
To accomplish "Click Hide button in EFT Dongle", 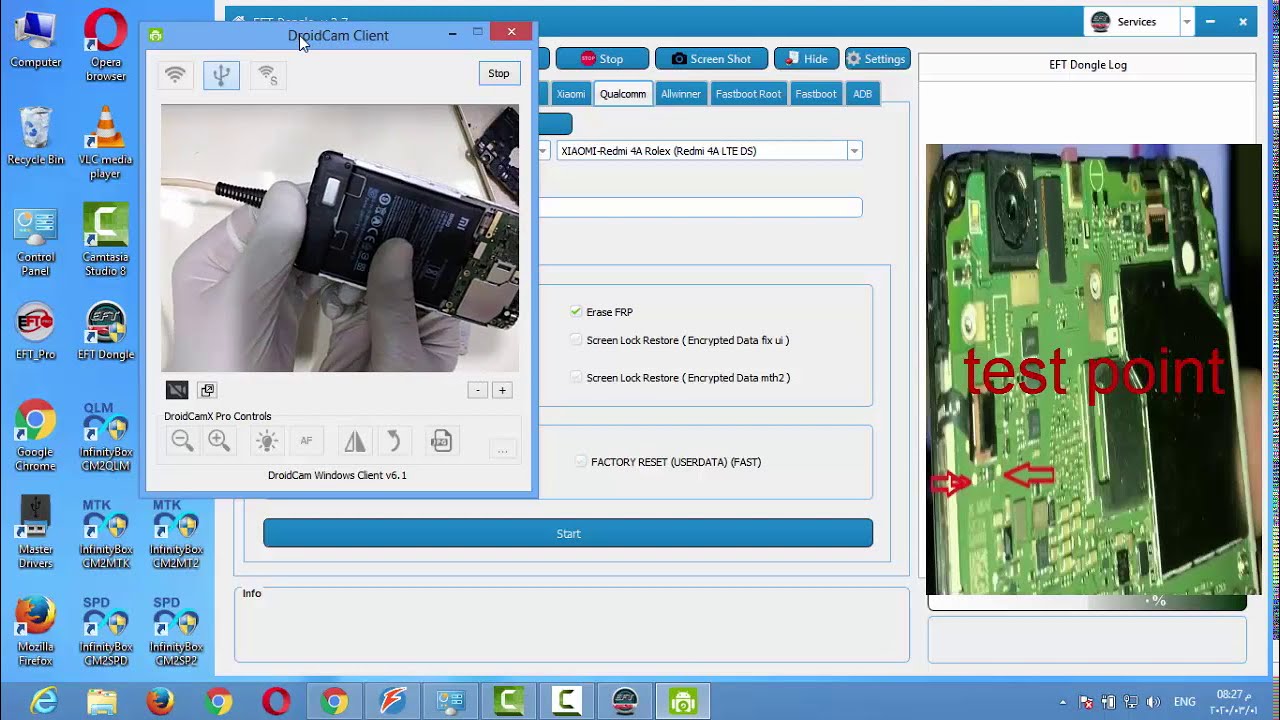I will tap(806, 59).
